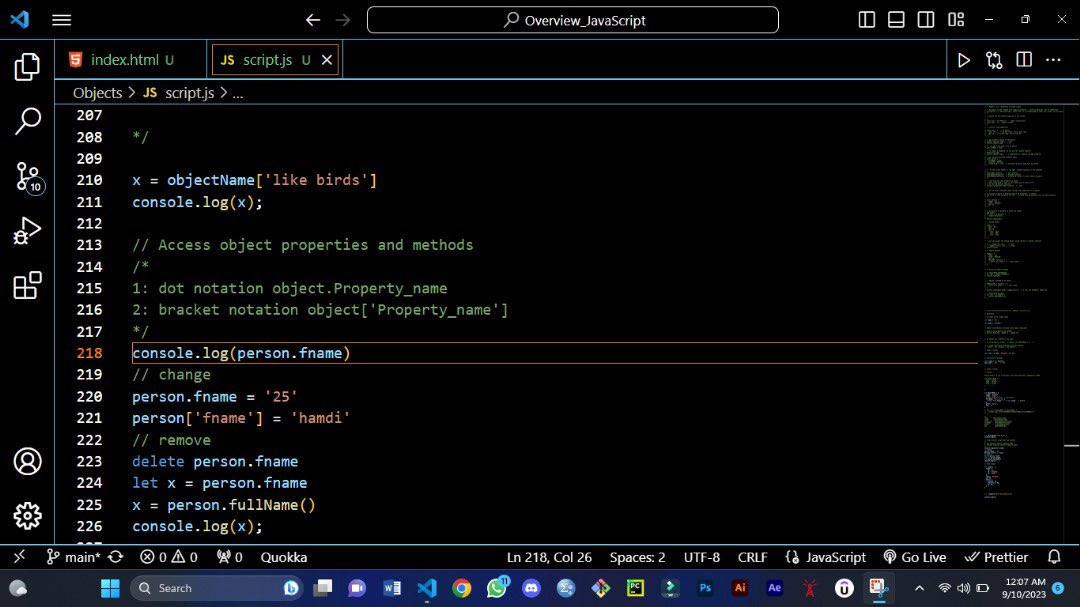The height and width of the screenshot is (607, 1080).
Task: Open the Explorer view in activity bar
Action: coord(28,67)
